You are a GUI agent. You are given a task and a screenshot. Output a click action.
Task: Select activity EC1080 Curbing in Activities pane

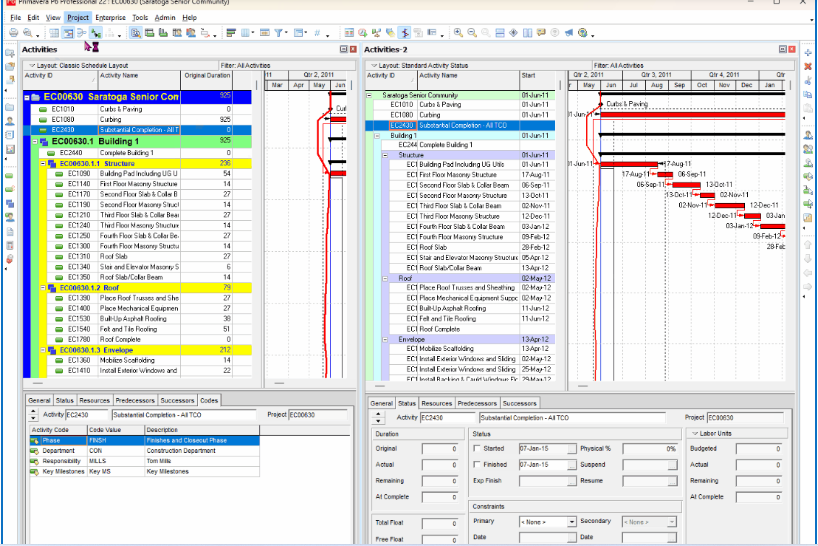pos(138,120)
